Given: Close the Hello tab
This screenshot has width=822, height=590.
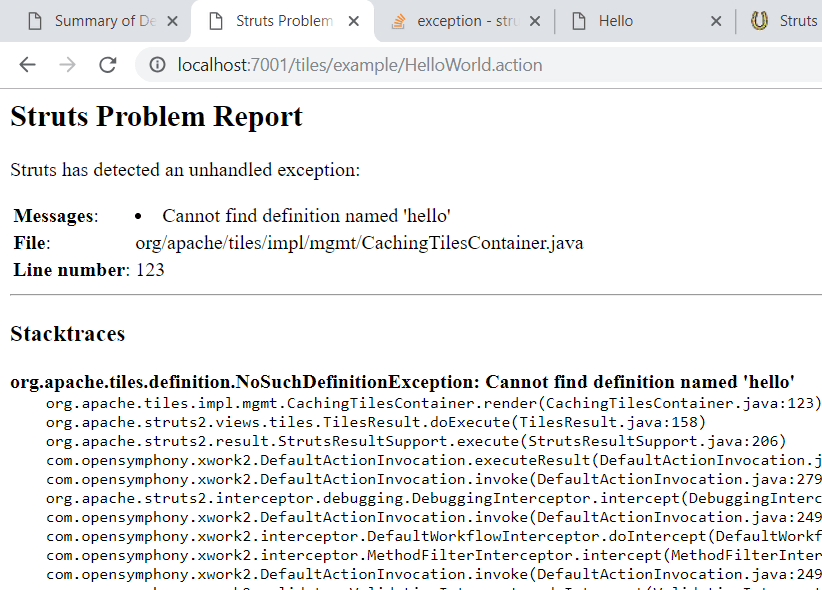Looking at the screenshot, I should [716, 21].
